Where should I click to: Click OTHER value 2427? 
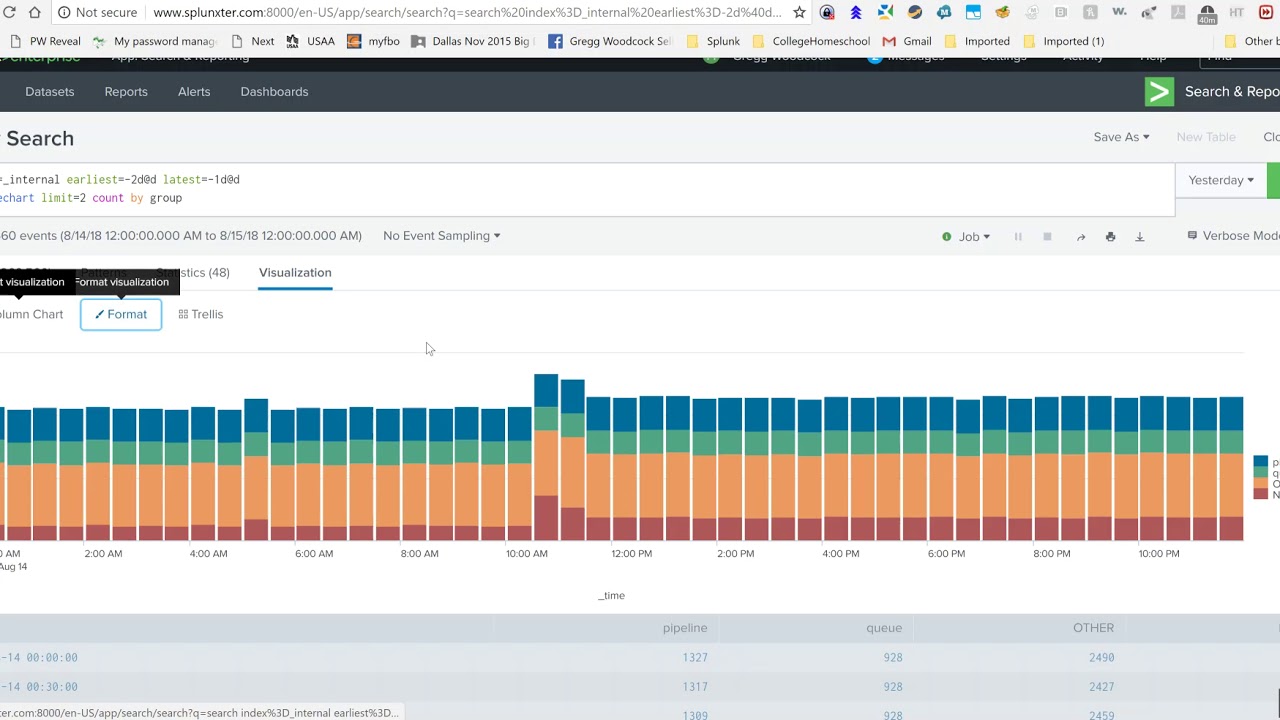pyautogui.click(x=1102, y=687)
